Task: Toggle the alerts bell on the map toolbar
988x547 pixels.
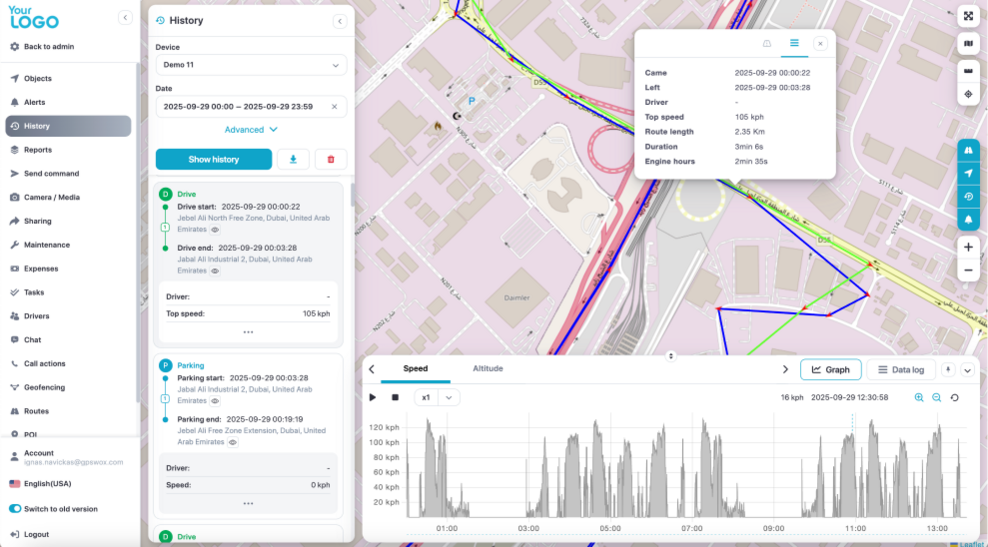Action: (x=968, y=218)
